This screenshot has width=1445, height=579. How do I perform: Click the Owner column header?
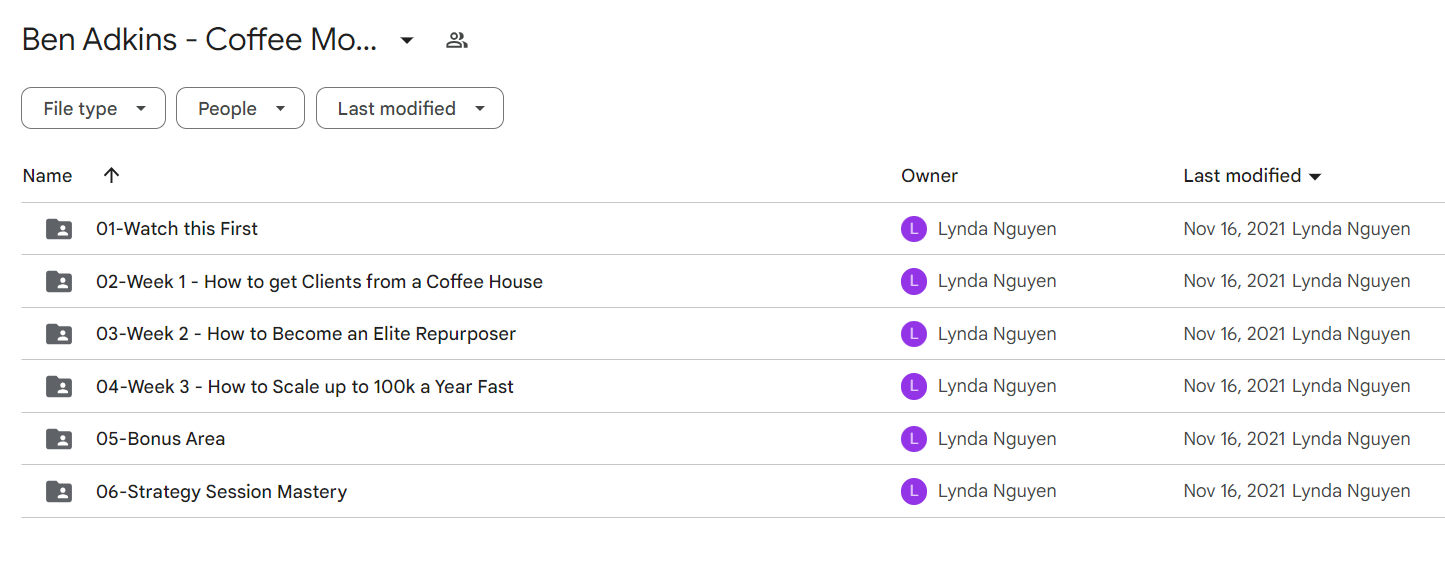[x=930, y=176]
